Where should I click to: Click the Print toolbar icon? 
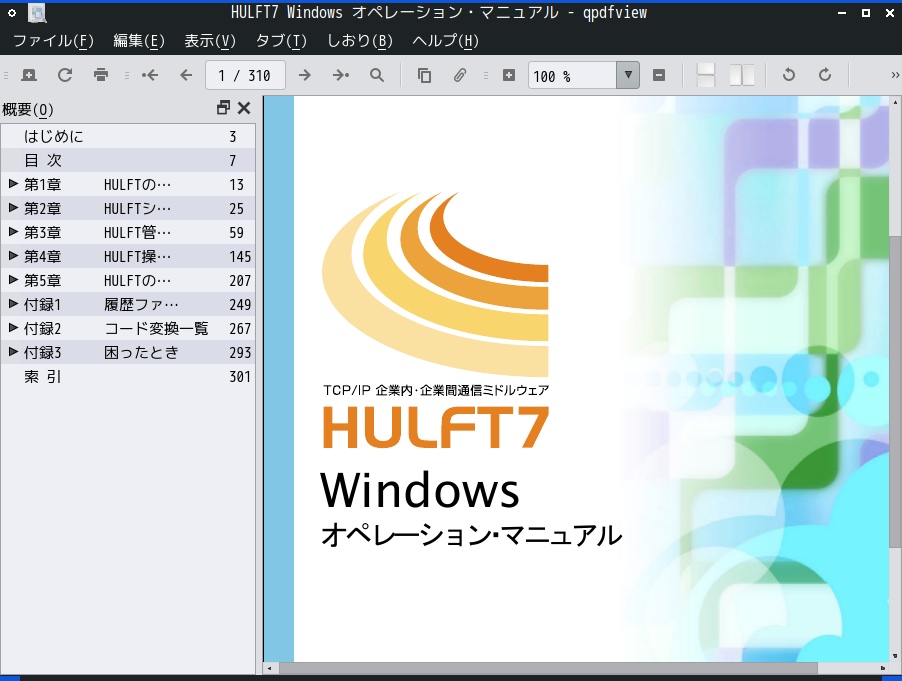coord(101,75)
